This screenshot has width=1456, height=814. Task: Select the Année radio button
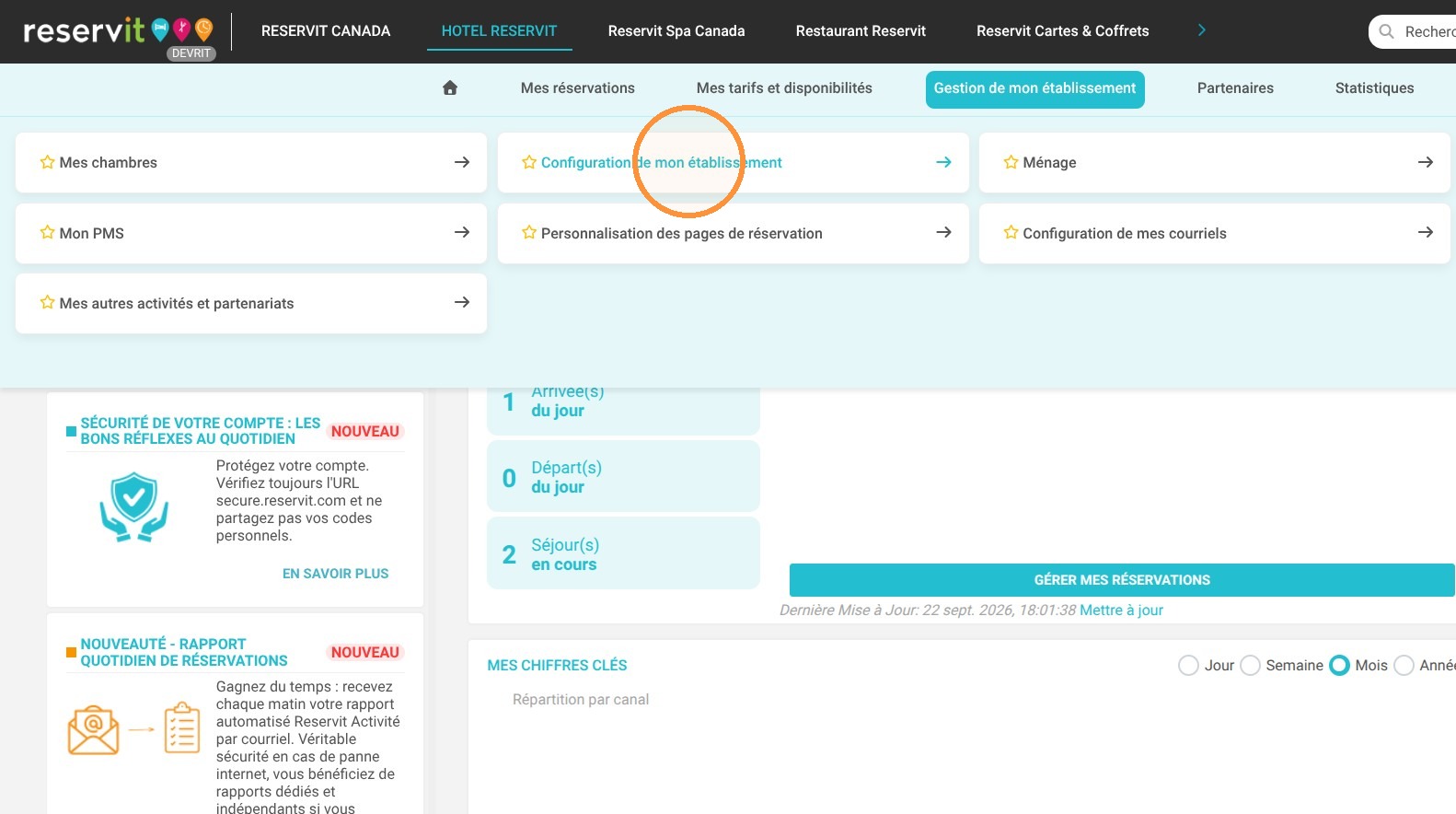(1404, 665)
